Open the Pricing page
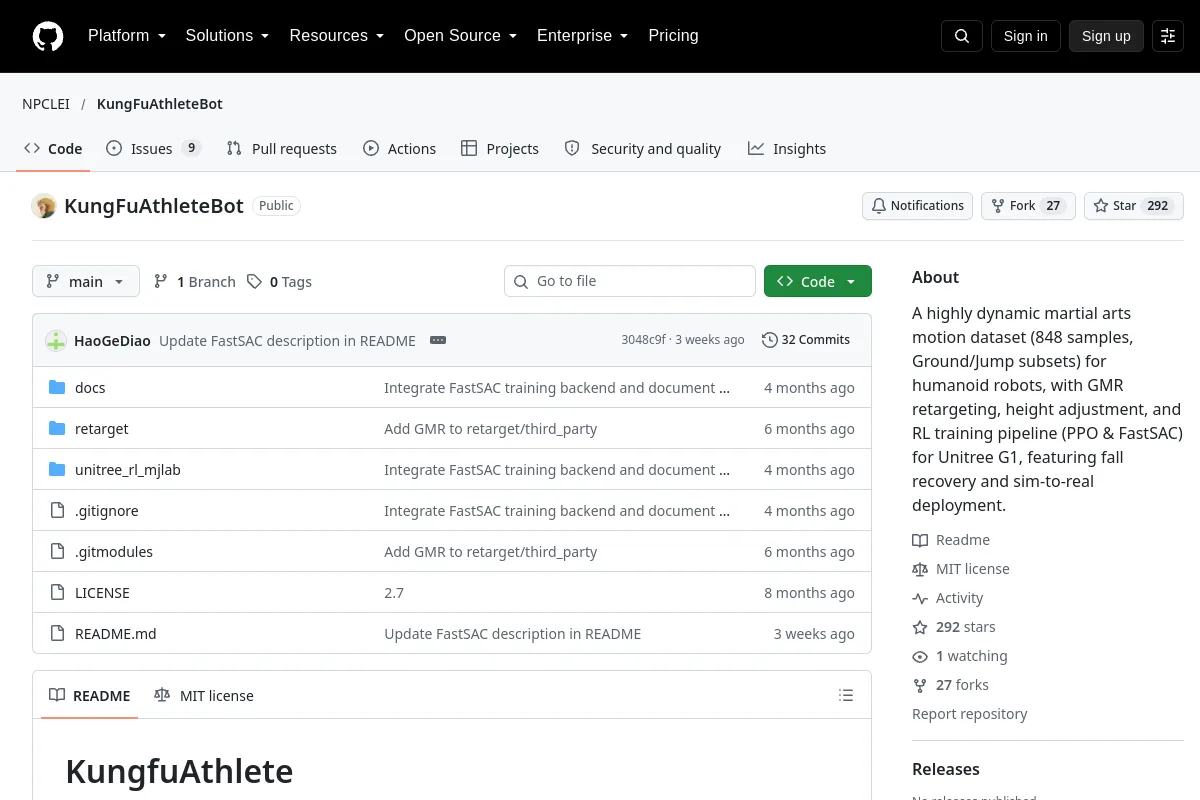This screenshot has height=800, width=1200. click(673, 36)
